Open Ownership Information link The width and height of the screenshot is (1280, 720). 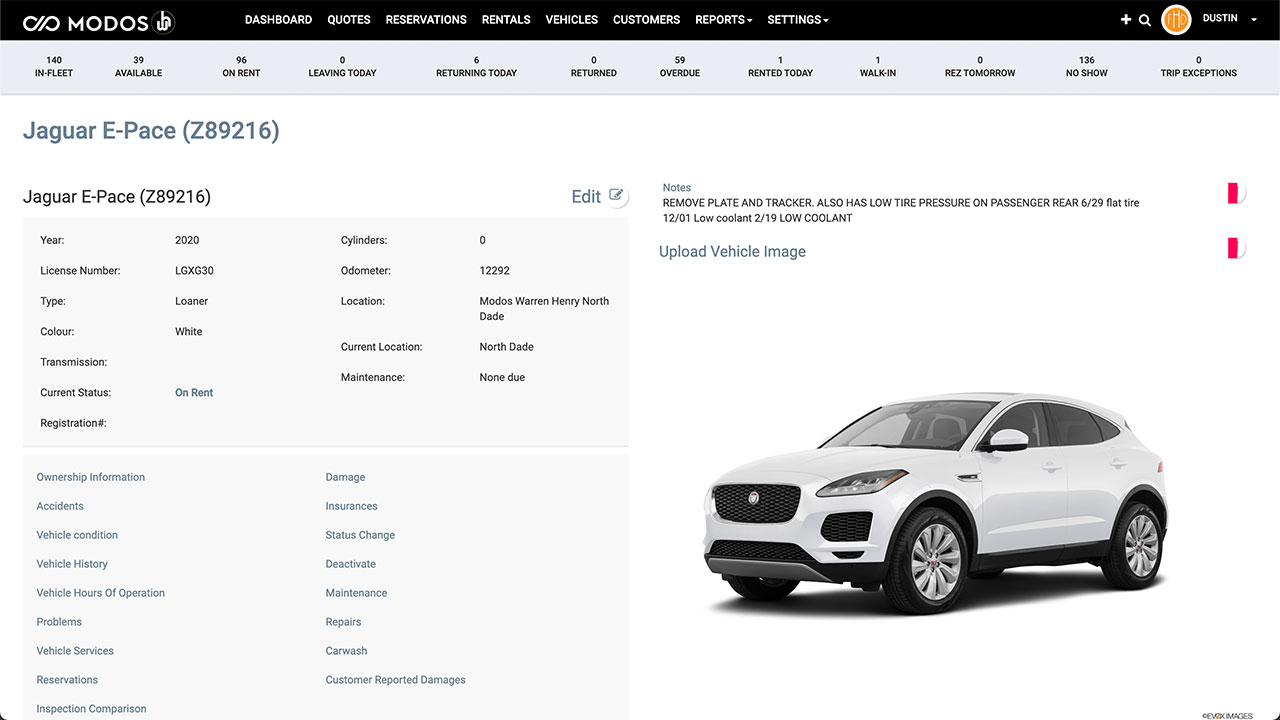tap(91, 477)
